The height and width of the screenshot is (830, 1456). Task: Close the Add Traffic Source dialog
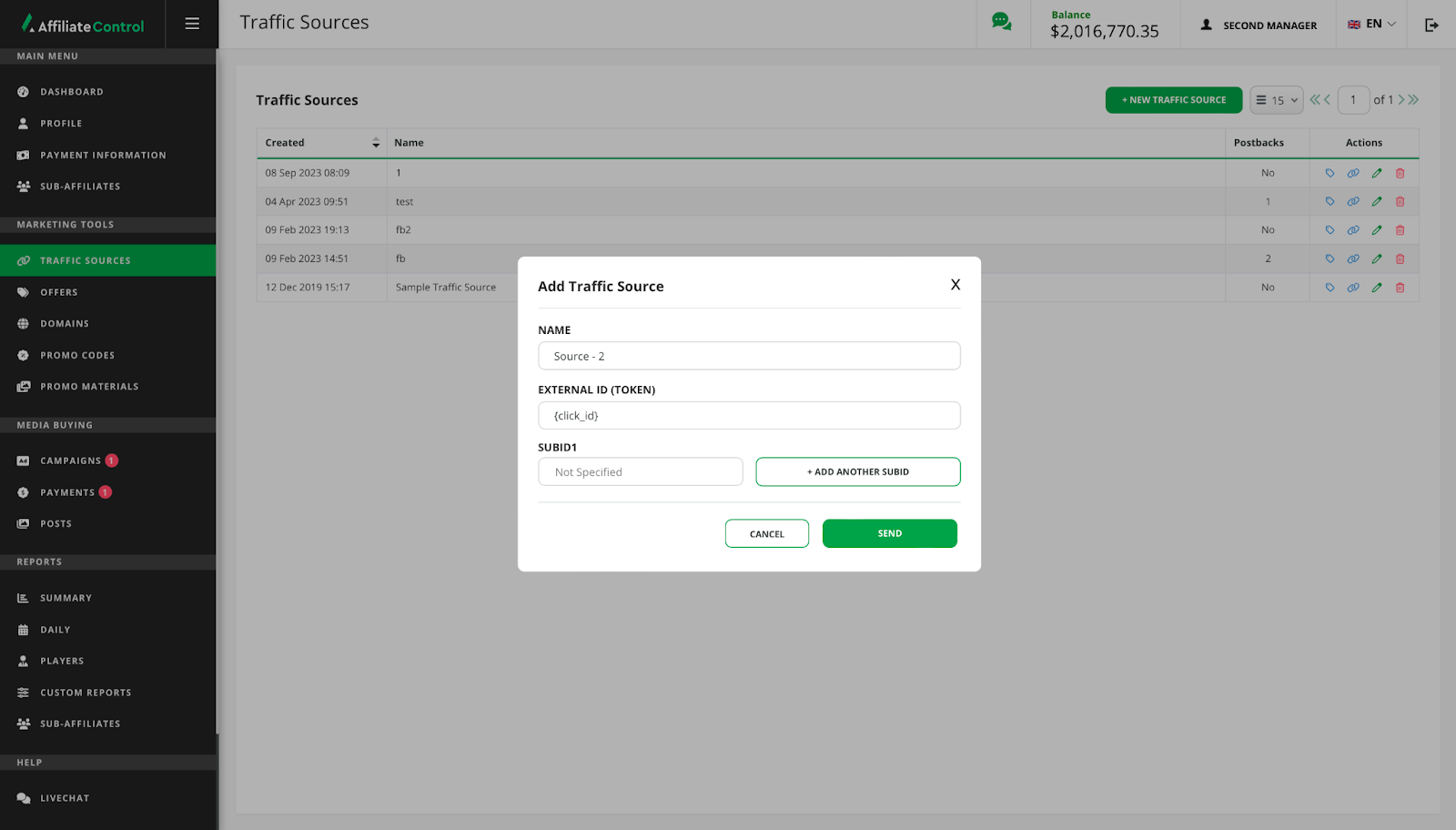(955, 285)
